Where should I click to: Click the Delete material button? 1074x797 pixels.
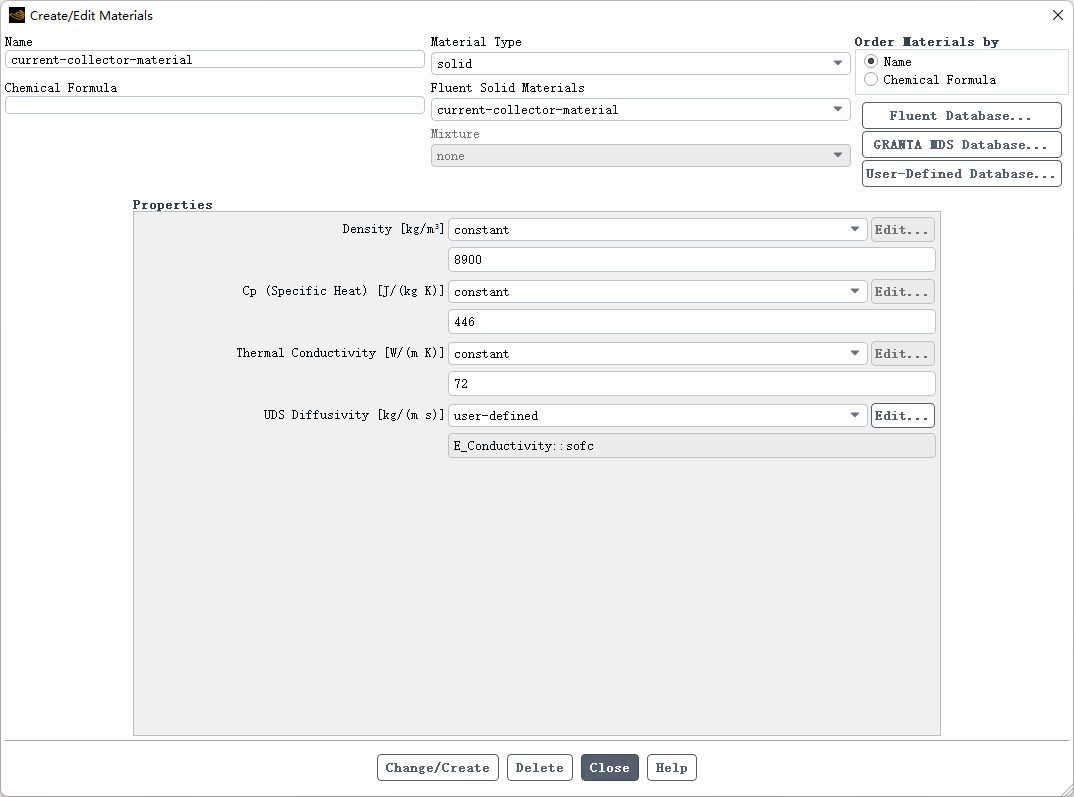pyautogui.click(x=540, y=768)
